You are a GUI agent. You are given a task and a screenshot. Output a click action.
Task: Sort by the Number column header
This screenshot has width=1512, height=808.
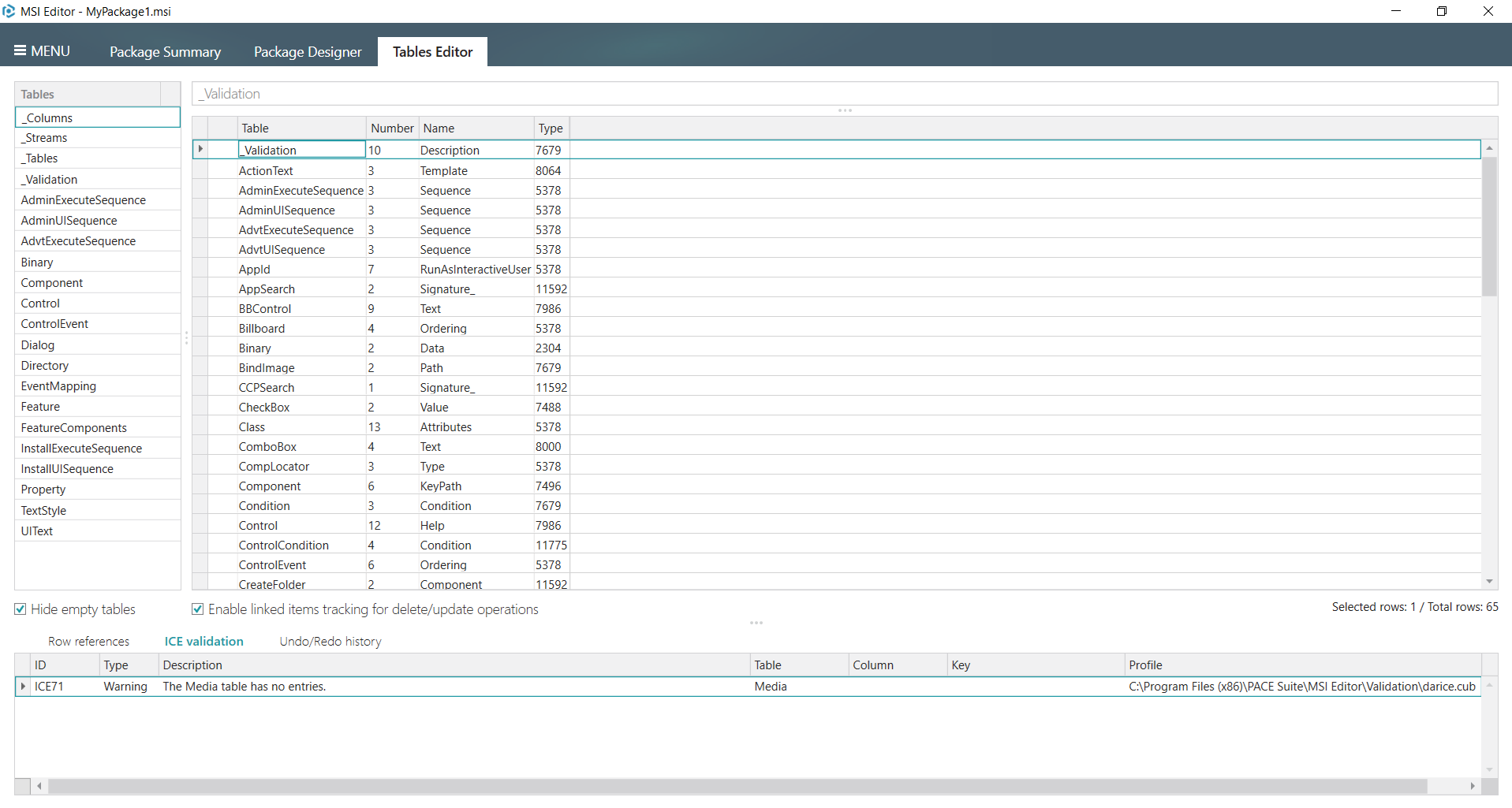(392, 128)
